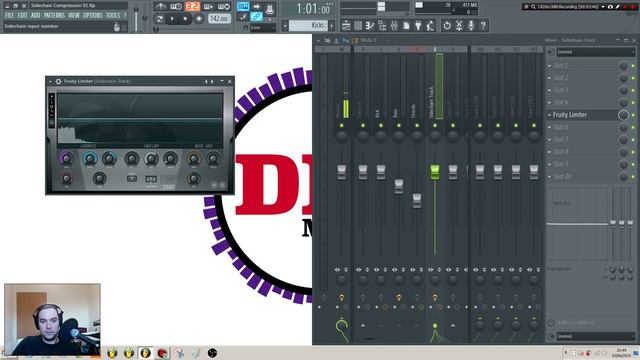The height and width of the screenshot is (360, 640).
Task: Open the TOOLS menu
Action: click(x=113, y=16)
